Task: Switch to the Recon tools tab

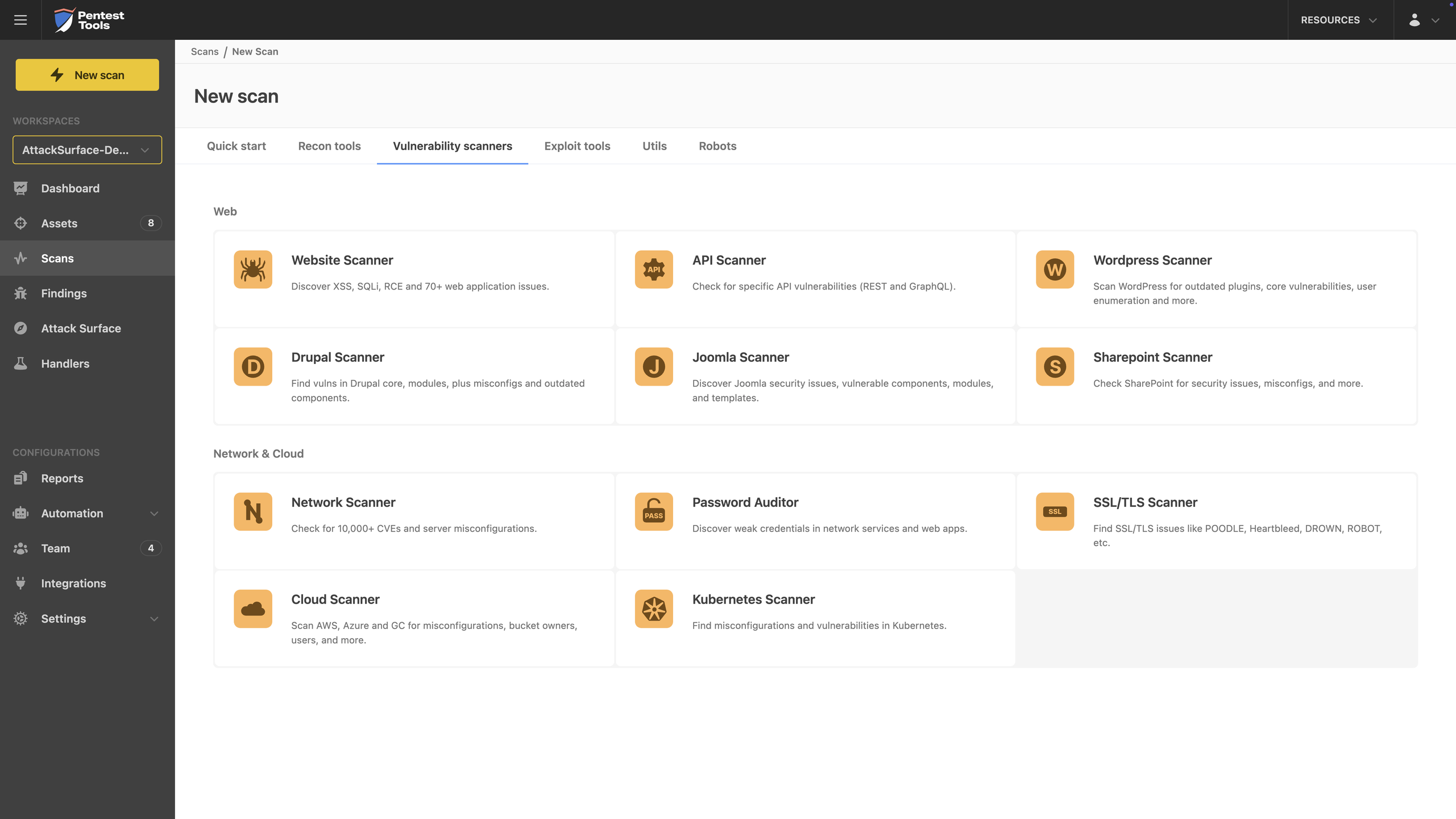Action: pos(329,146)
